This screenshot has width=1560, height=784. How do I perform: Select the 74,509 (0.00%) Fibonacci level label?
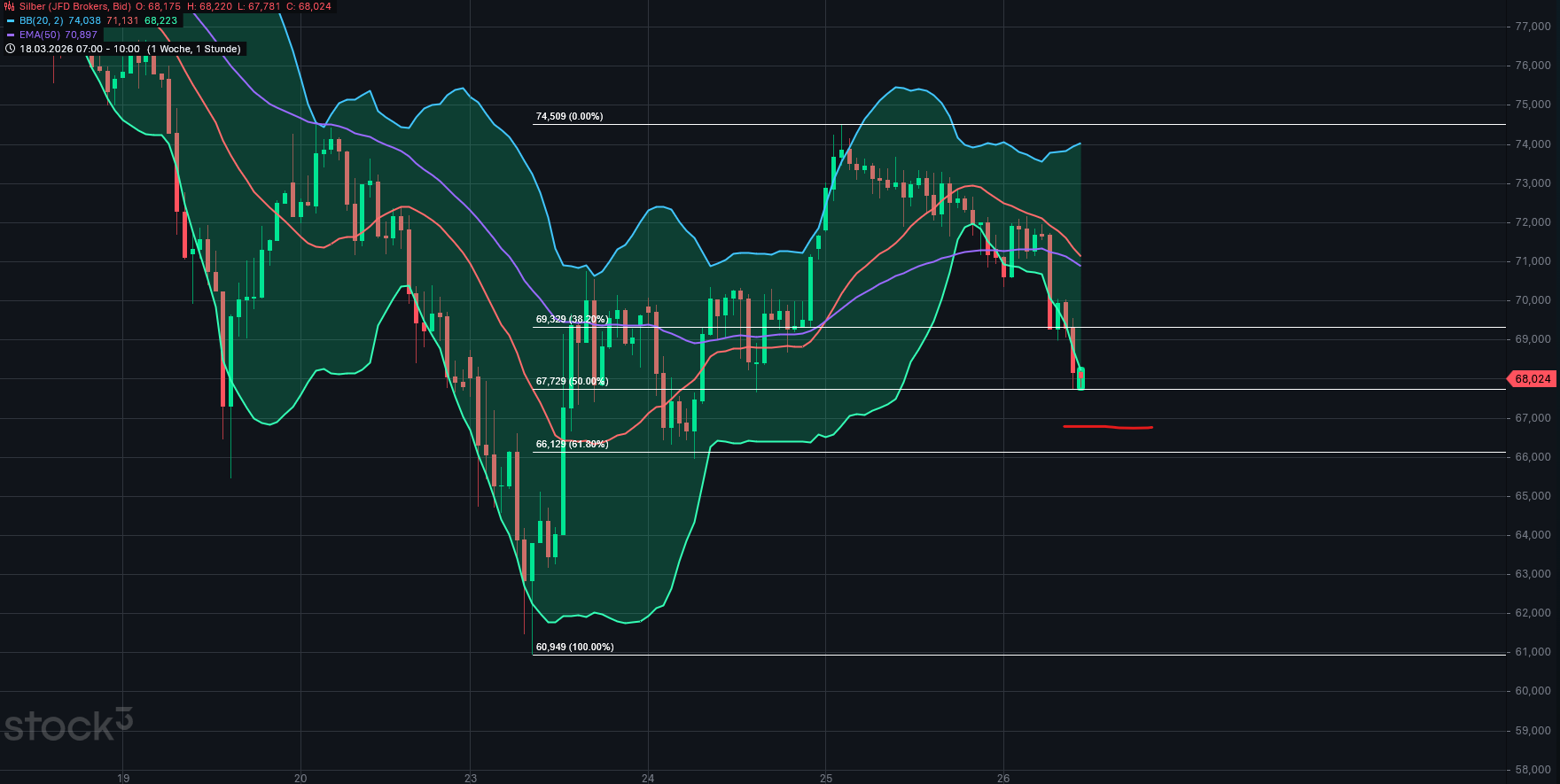pyautogui.click(x=569, y=116)
